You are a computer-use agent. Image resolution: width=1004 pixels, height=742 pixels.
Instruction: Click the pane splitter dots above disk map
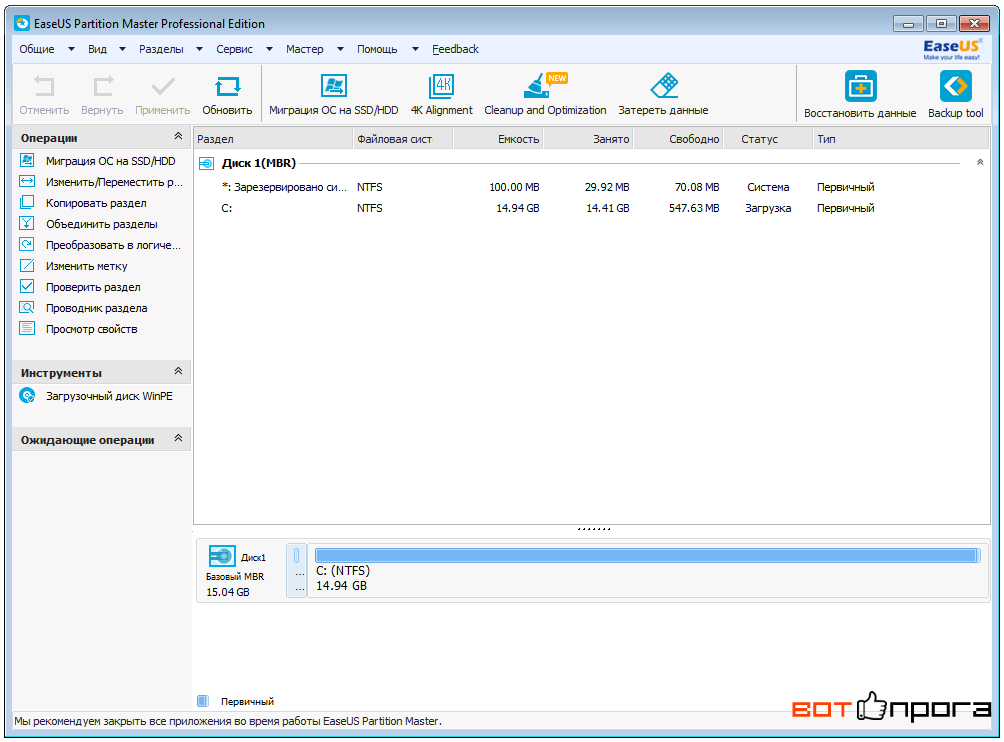(x=594, y=529)
